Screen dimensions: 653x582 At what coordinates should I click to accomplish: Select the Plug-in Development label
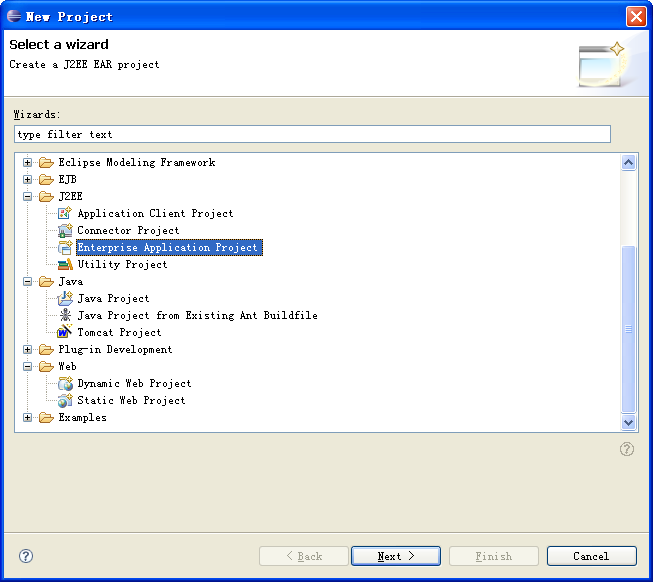115,349
